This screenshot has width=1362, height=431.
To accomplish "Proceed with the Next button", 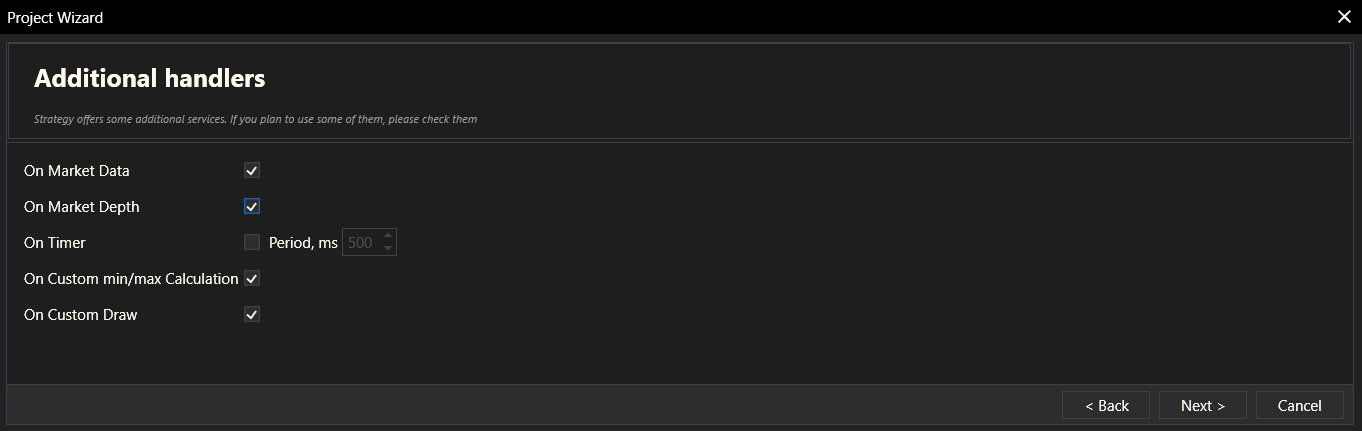I will 1202,405.
